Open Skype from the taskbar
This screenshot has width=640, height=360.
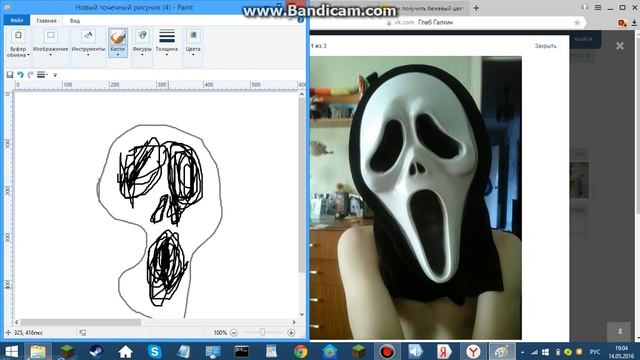(155, 351)
